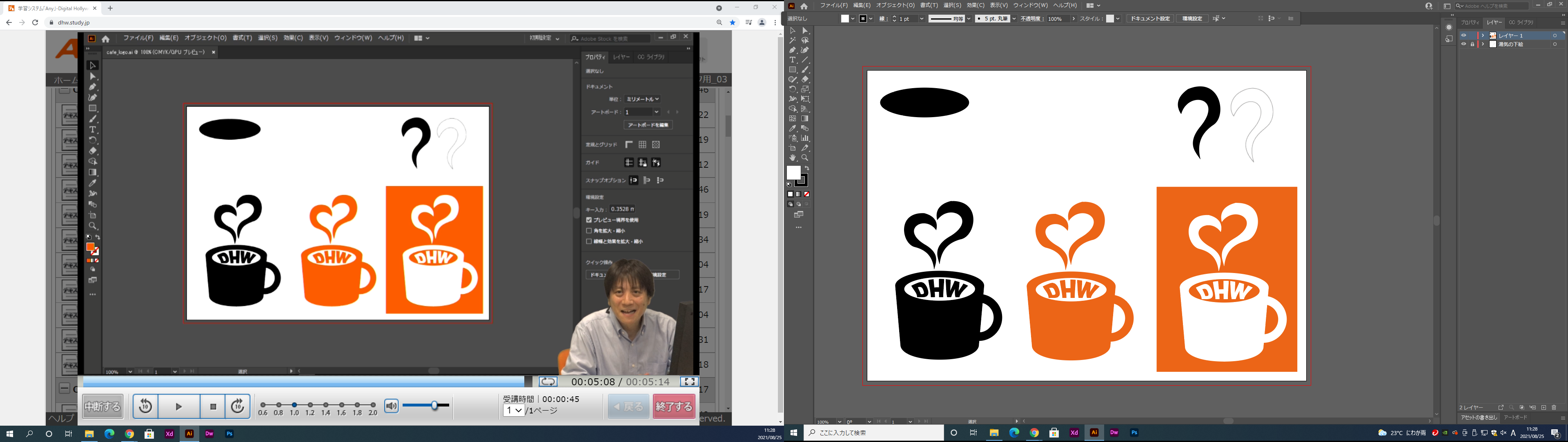
Task: Open the workspace switcher dropdown
Action: tap(1093, 5)
